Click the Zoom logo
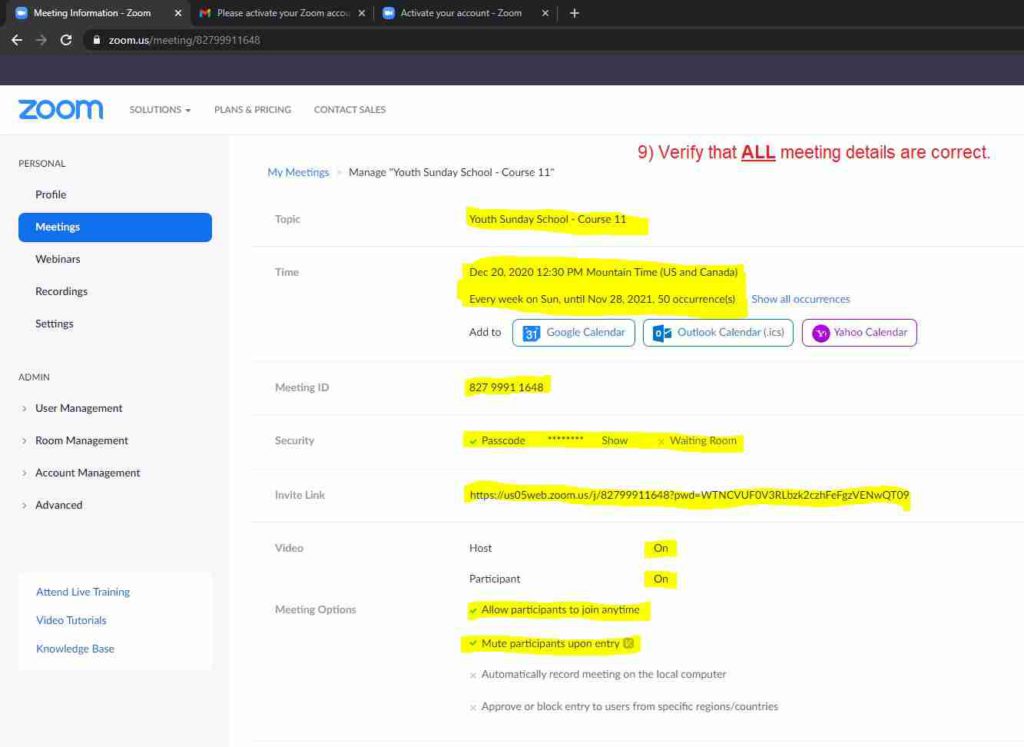 click(61, 109)
